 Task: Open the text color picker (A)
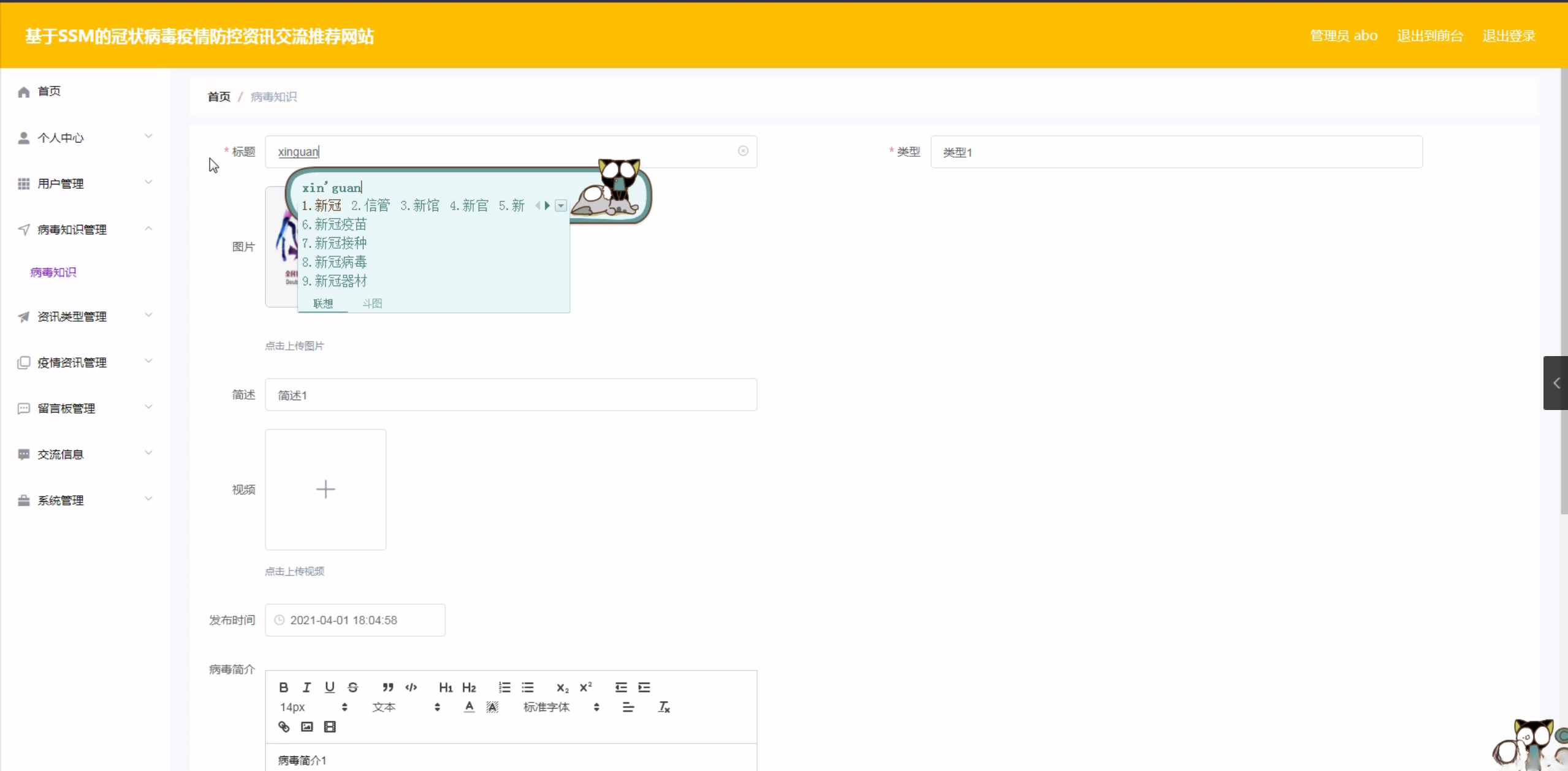coord(469,707)
